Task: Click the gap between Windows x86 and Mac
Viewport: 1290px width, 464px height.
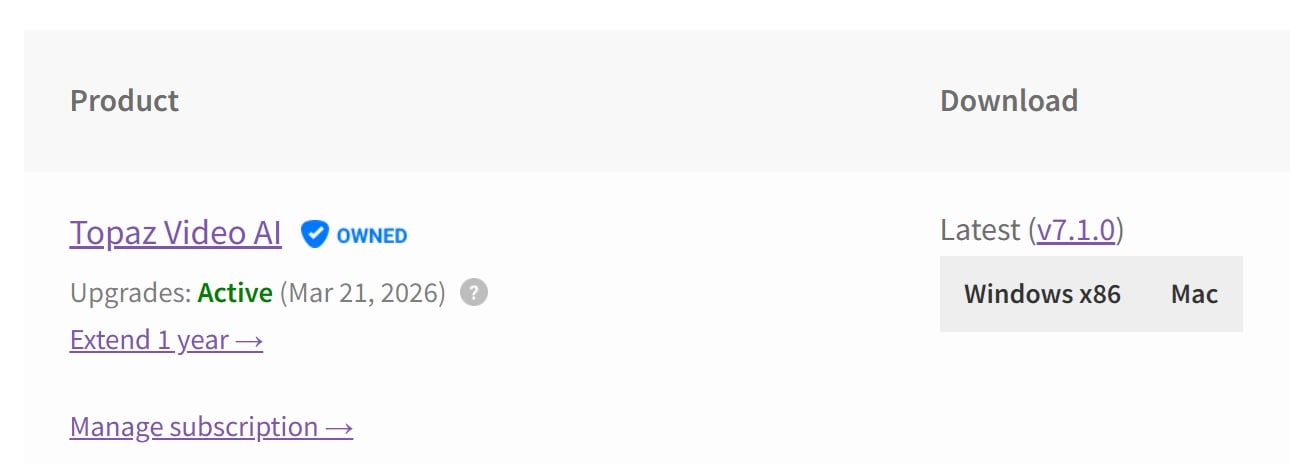Action: (1146, 294)
